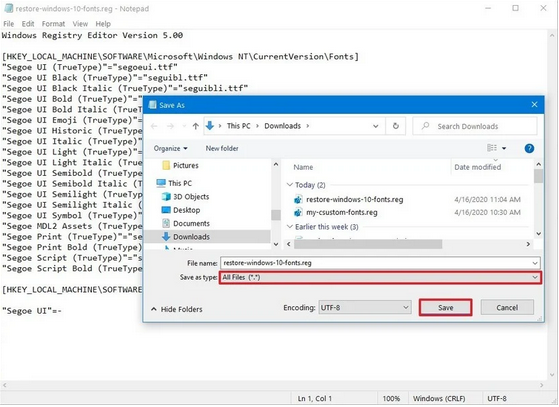Collapse the Today group chevron
559x407 pixels.
290,185
